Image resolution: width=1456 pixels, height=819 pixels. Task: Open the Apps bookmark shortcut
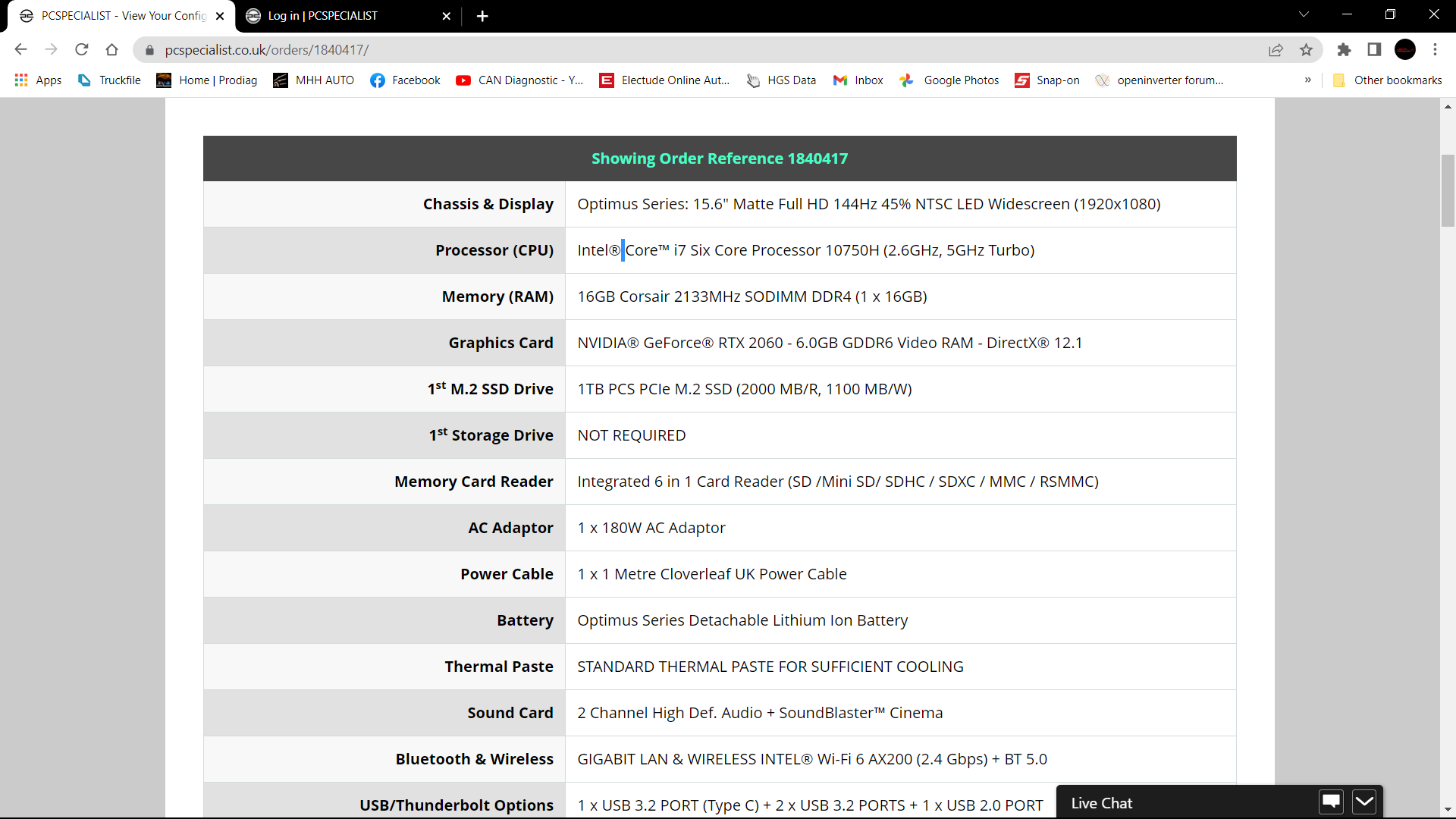(x=38, y=80)
